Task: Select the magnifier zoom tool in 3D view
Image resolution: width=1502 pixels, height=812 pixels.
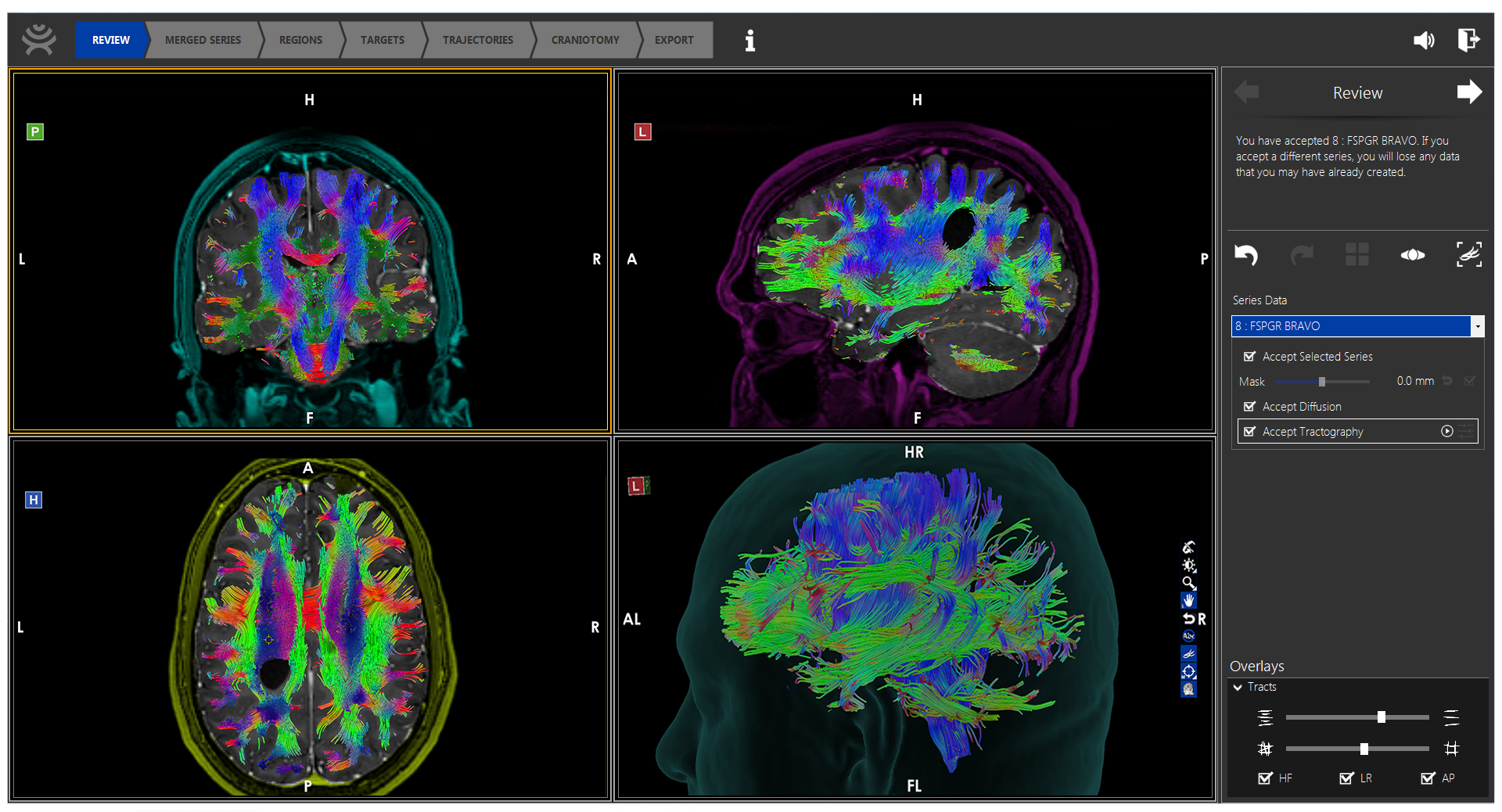Action: (x=1189, y=583)
